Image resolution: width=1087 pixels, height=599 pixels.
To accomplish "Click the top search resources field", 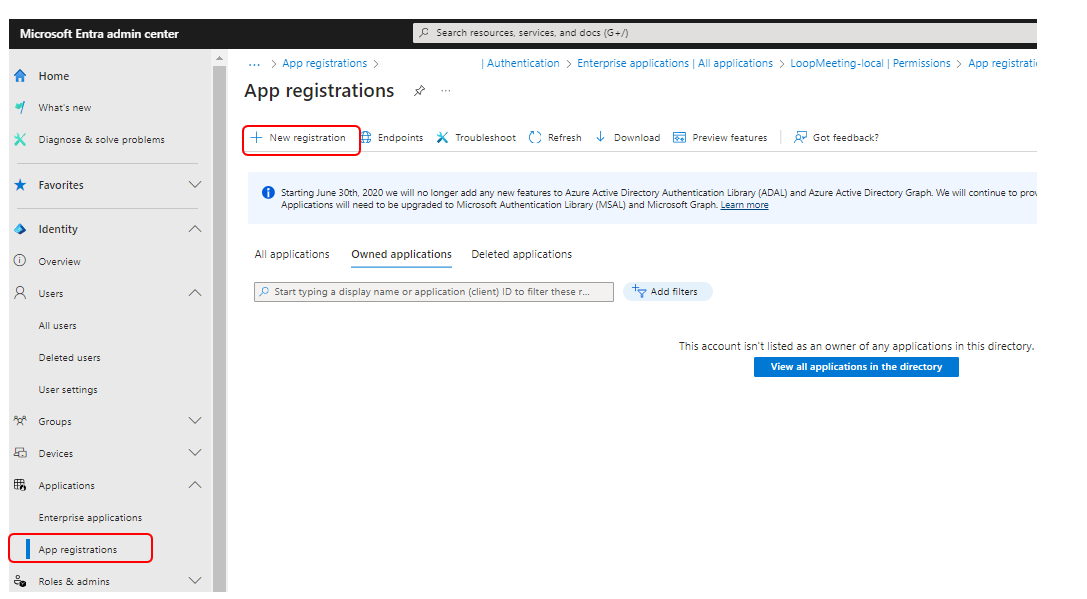I will pos(724,33).
